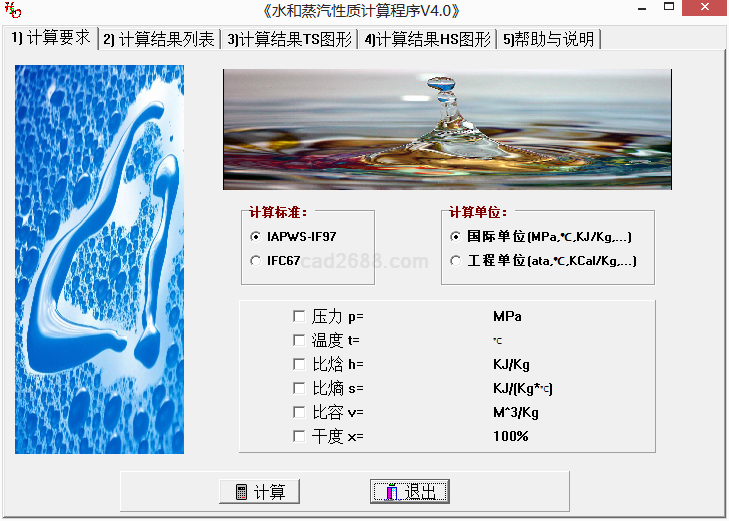Open the 2) 计算结果列表 tab
This screenshot has width=729, height=521.
click(x=159, y=40)
